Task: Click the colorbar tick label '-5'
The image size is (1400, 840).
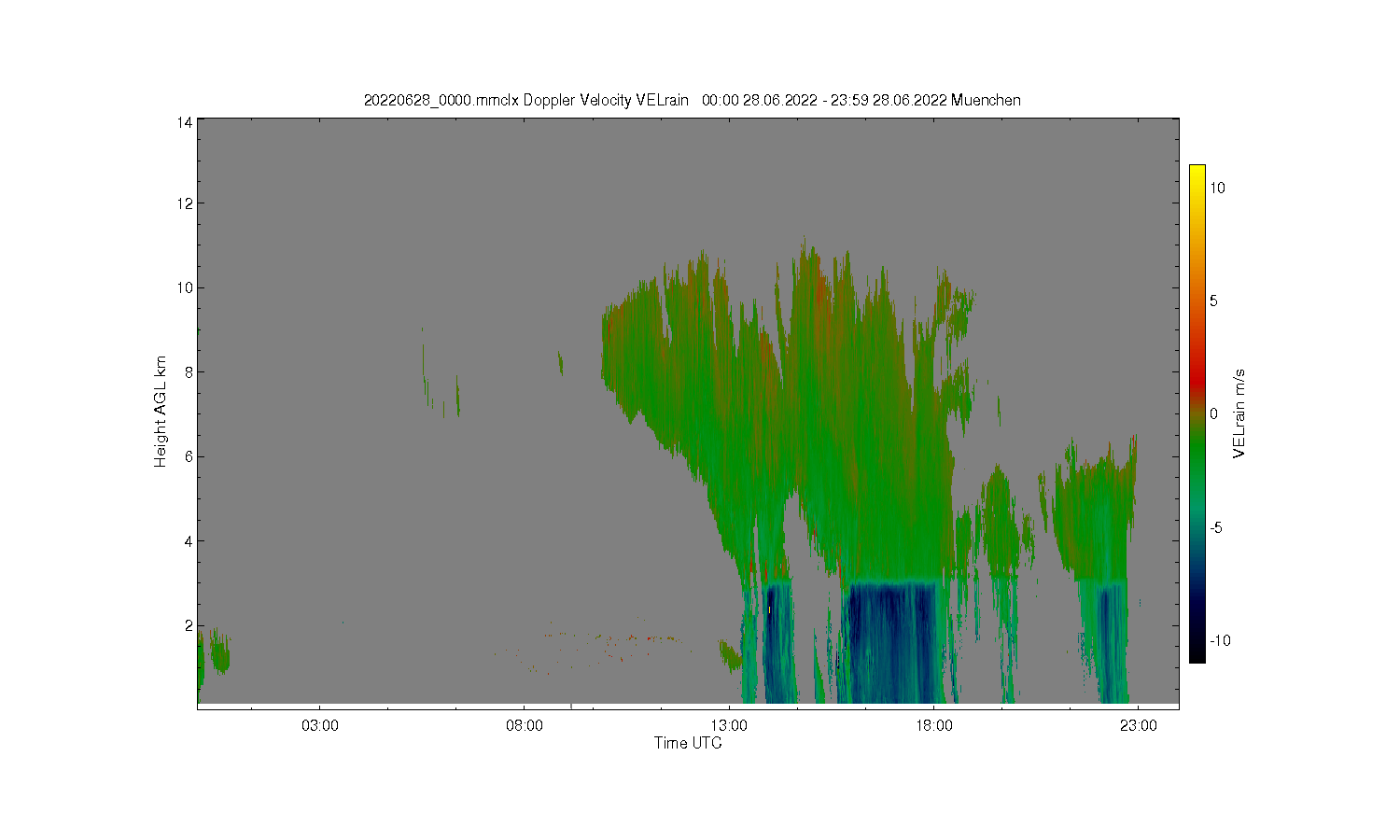Action: [x=1216, y=527]
